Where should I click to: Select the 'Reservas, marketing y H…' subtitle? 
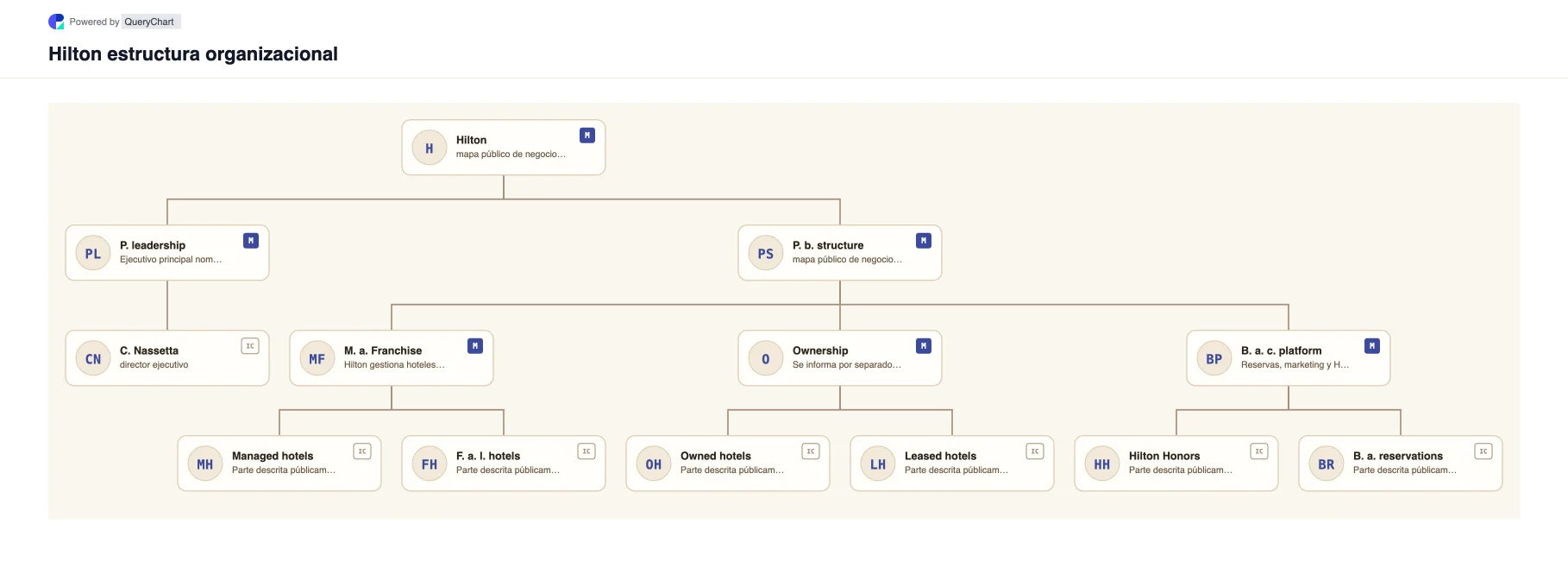click(1295, 365)
